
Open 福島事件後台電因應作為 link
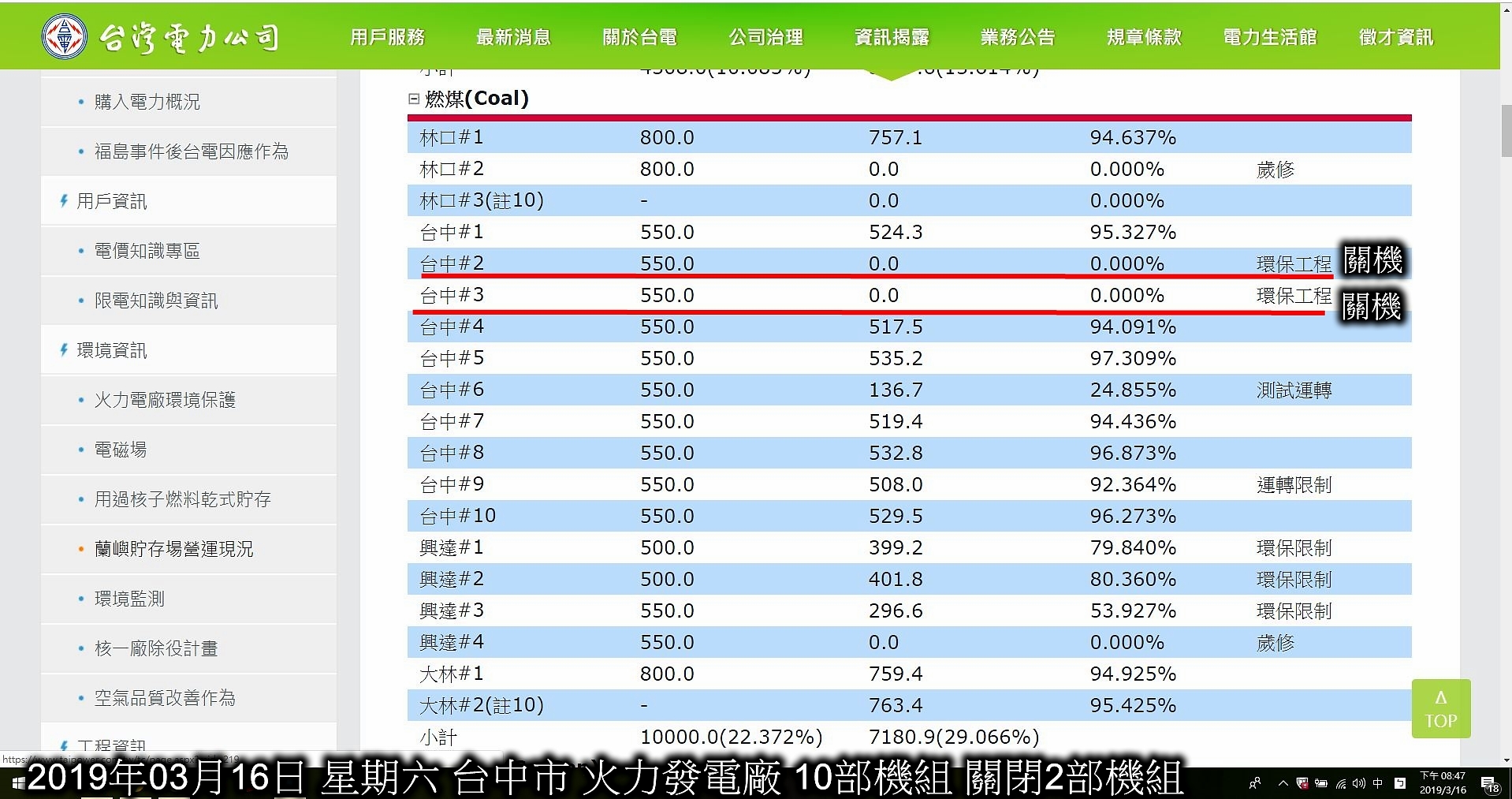click(x=192, y=151)
